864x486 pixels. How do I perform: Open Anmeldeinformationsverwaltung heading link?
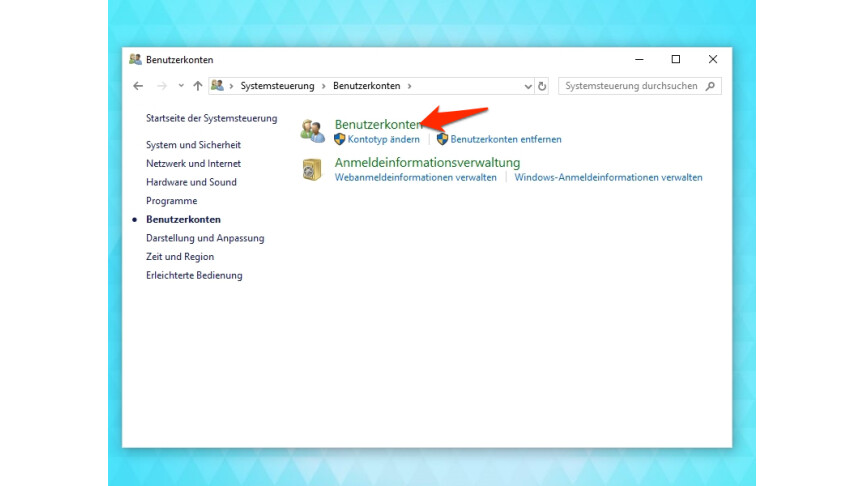(x=428, y=163)
